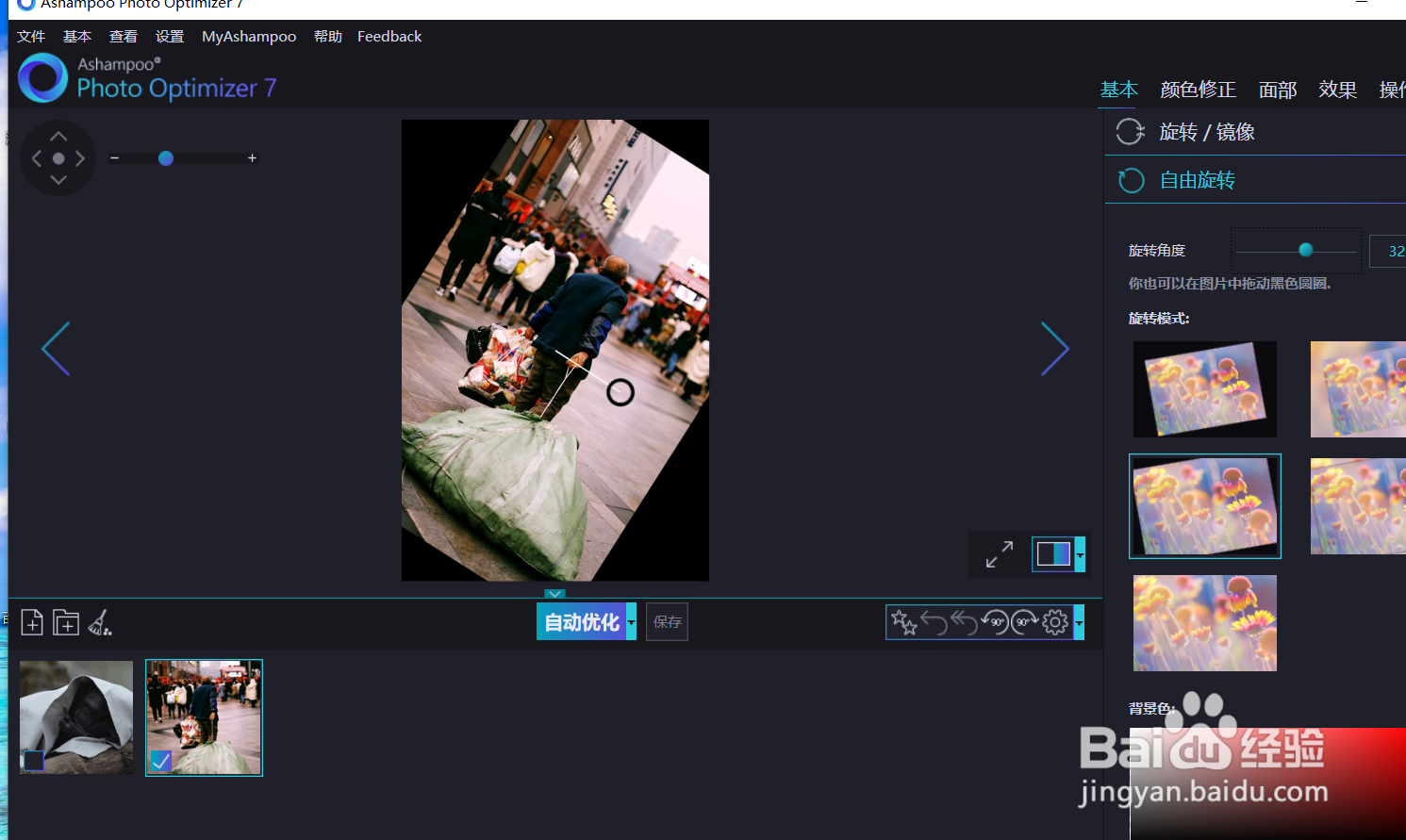The image size is (1406, 840).
Task: Expand the image toolbar dropdown arrow
Action: coord(1079,622)
